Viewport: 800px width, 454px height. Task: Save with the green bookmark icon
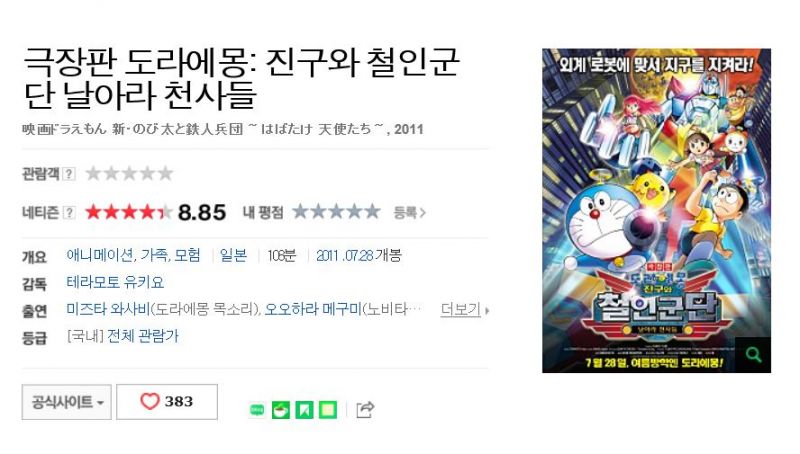tap(305, 410)
